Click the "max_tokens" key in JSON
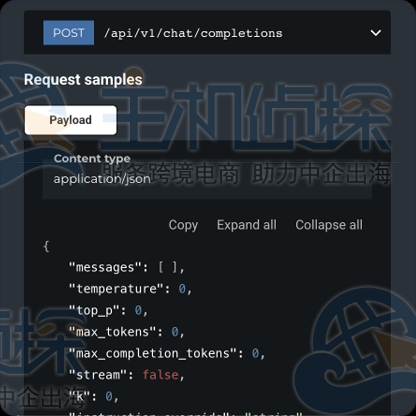 coord(113,332)
